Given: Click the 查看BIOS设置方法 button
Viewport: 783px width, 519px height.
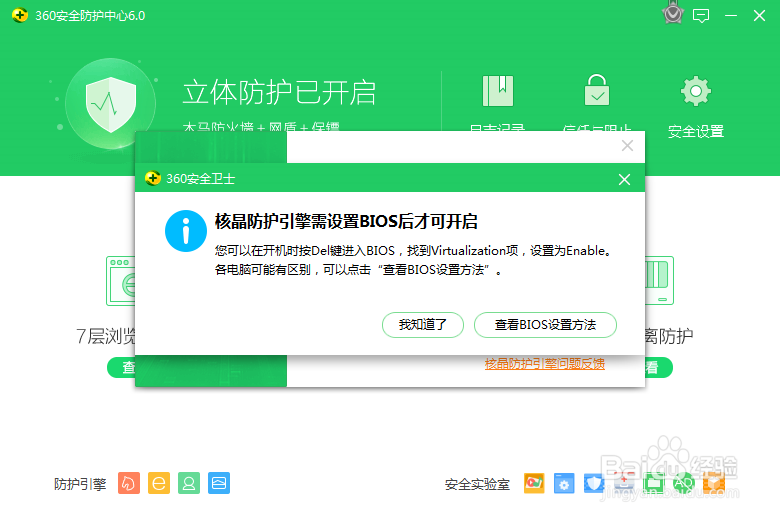Looking at the screenshot, I should click(545, 325).
